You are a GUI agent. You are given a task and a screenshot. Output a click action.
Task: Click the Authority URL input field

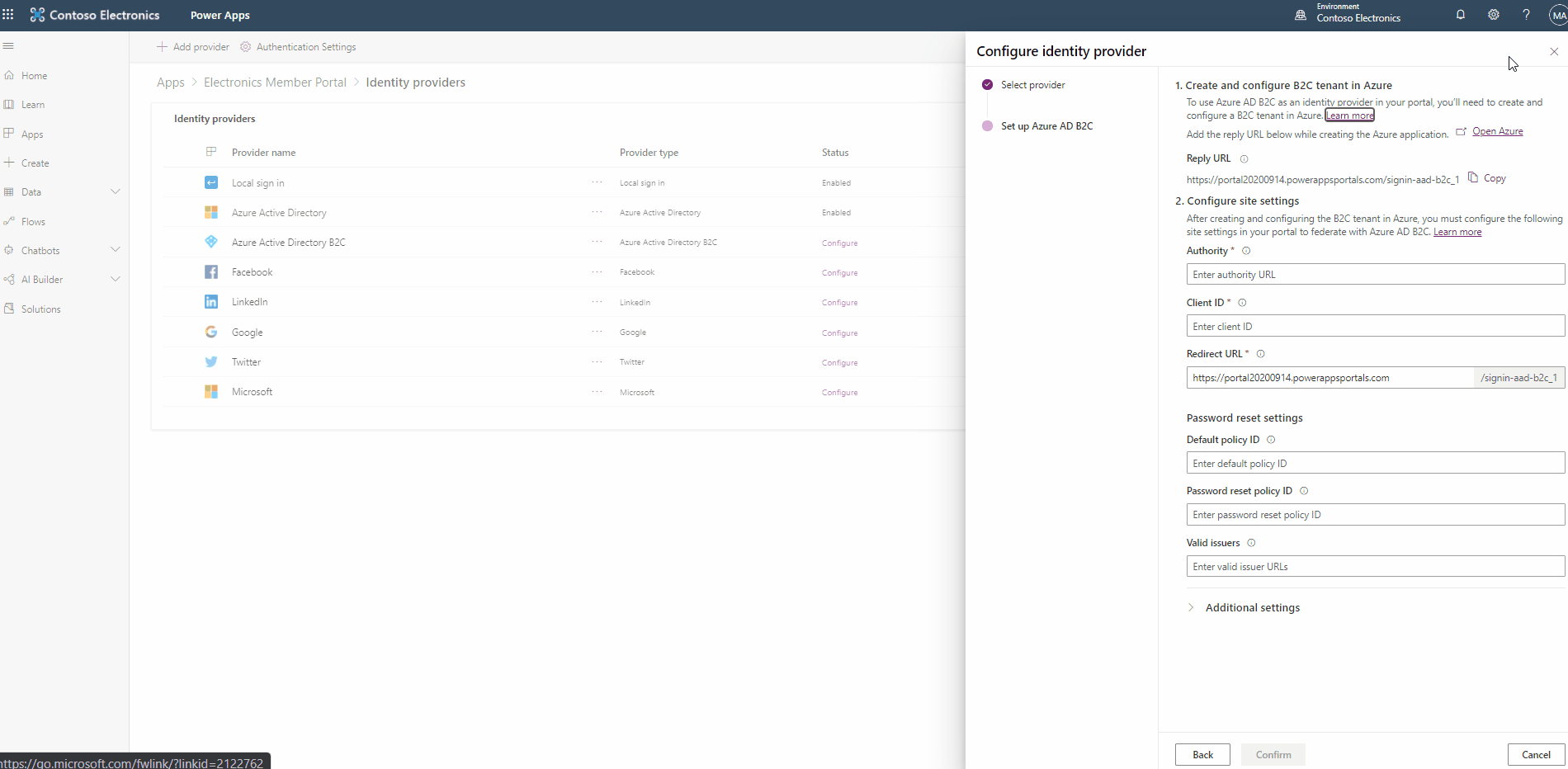(1374, 275)
